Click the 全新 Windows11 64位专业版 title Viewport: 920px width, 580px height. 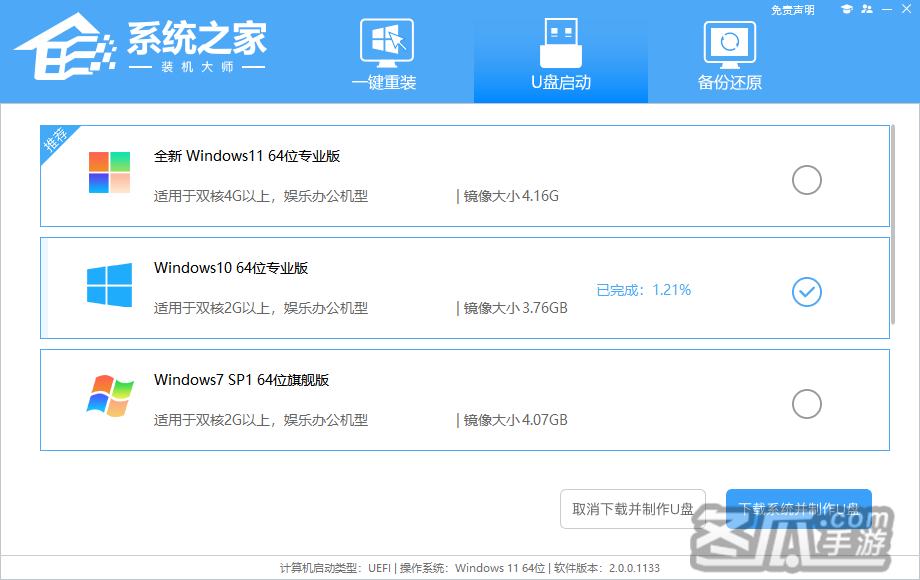(x=247, y=156)
